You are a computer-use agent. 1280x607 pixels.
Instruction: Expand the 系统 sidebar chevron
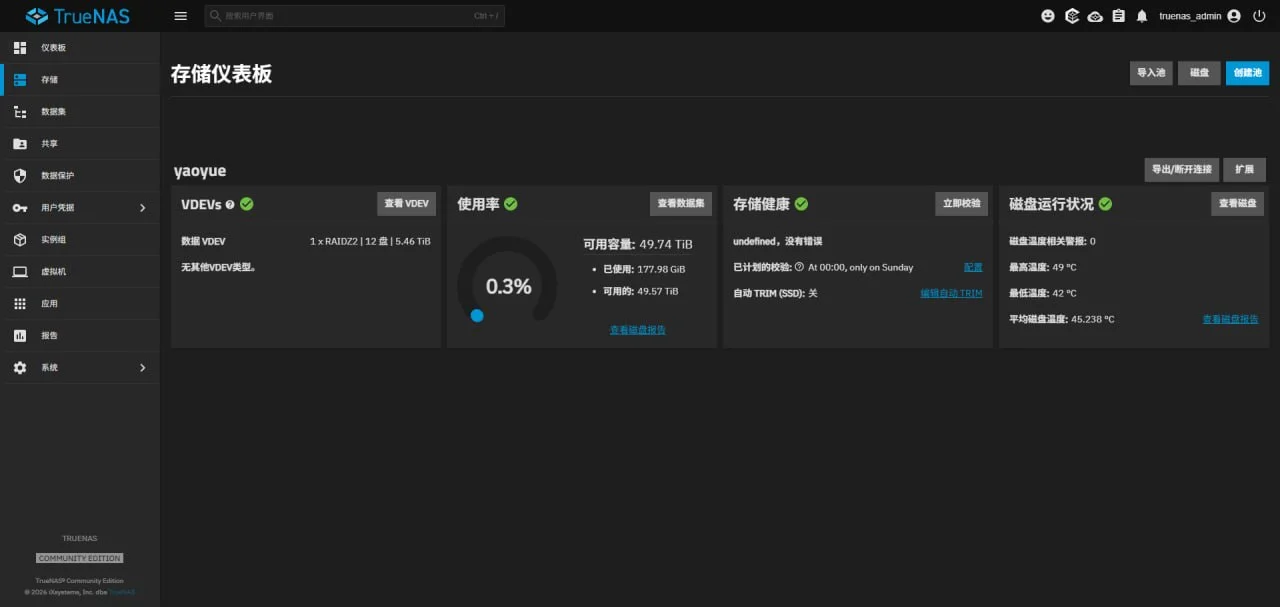(142, 368)
